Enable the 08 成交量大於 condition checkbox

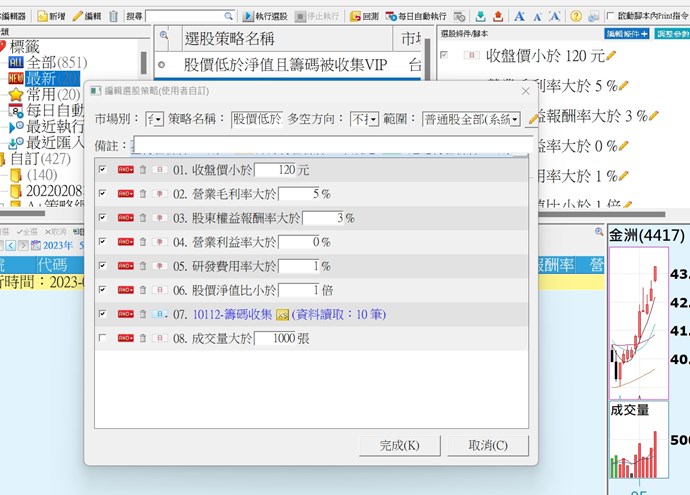pyautogui.click(x=104, y=339)
